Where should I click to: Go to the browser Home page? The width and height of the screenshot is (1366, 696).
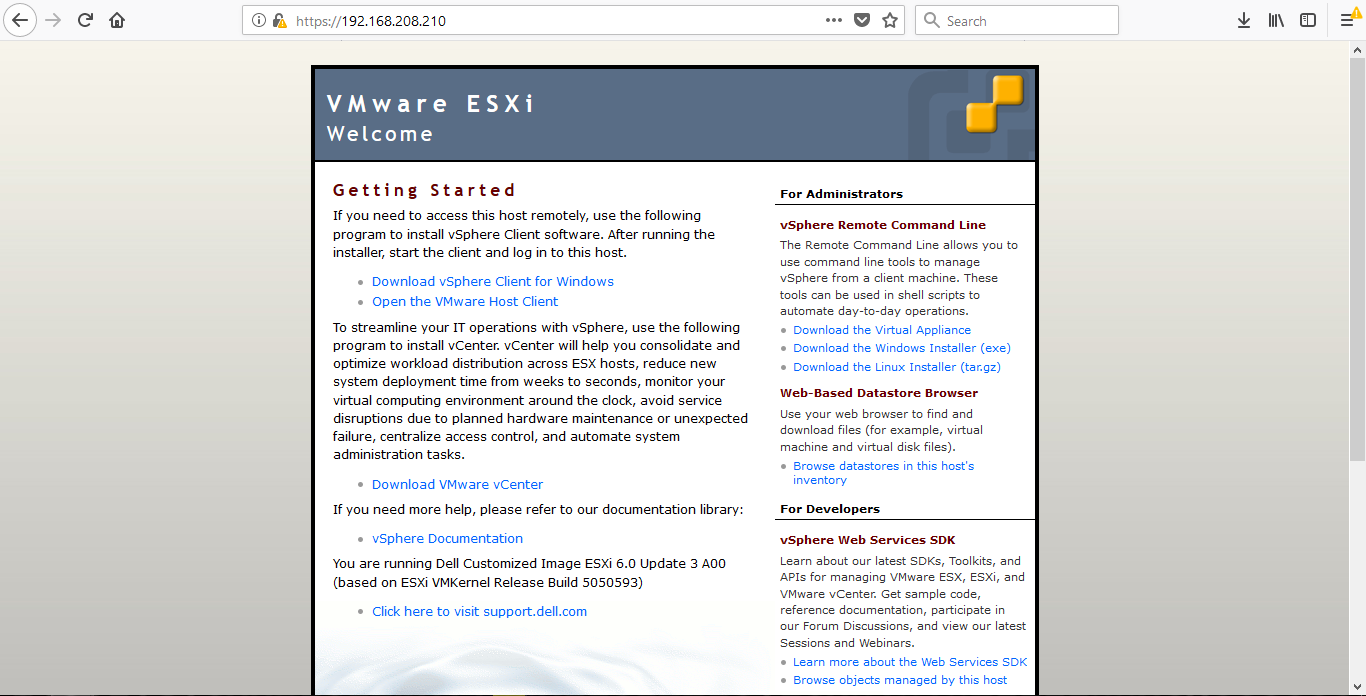117,20
